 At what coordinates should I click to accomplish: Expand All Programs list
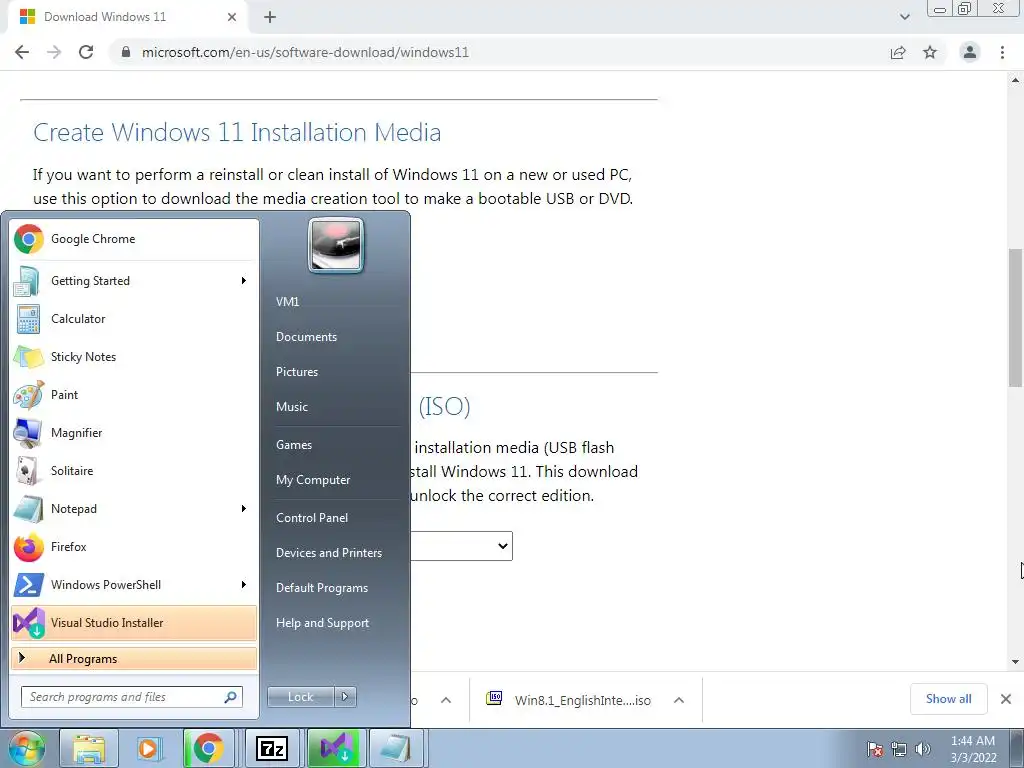pos(134,659)
